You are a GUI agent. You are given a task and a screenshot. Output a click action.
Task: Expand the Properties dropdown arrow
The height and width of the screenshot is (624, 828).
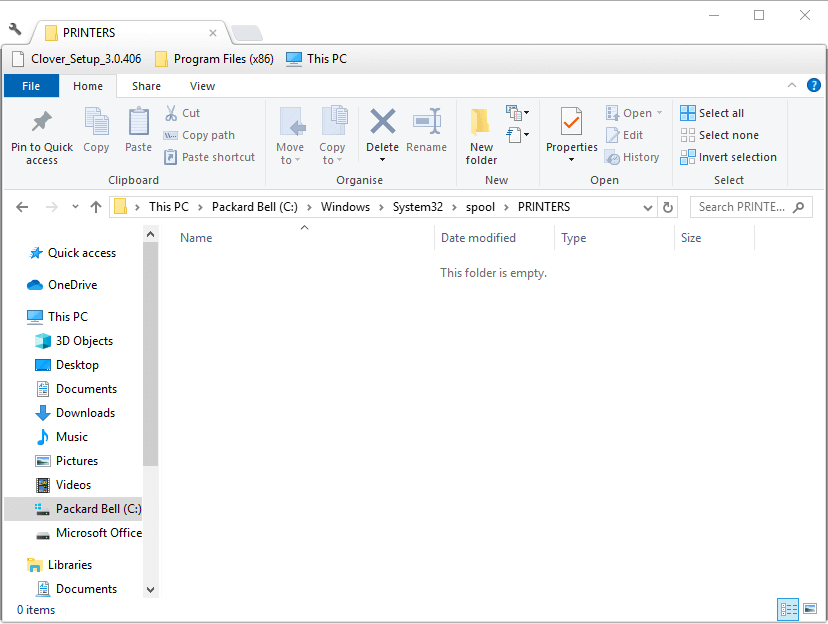[571, 160]
